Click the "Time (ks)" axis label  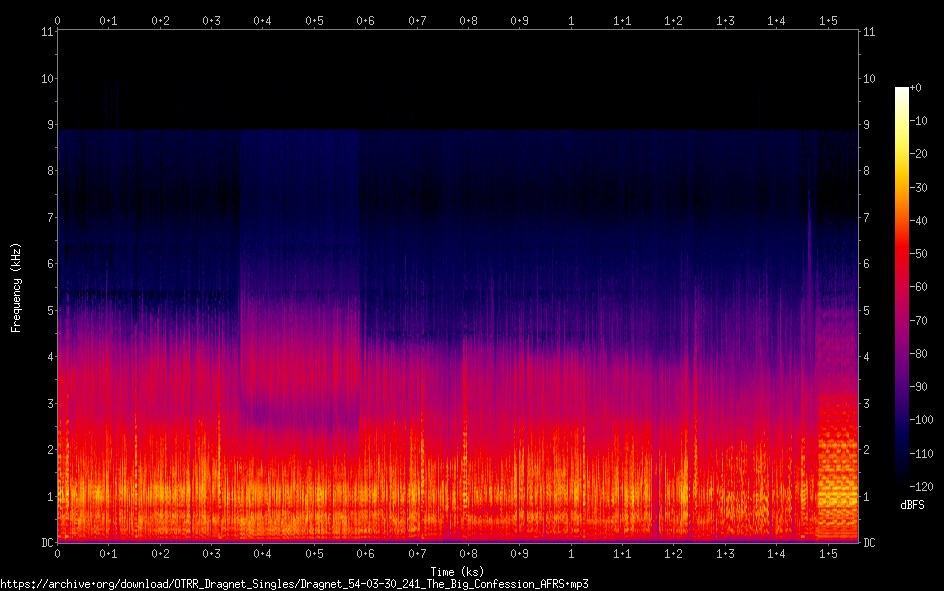(x=457, y=571)
